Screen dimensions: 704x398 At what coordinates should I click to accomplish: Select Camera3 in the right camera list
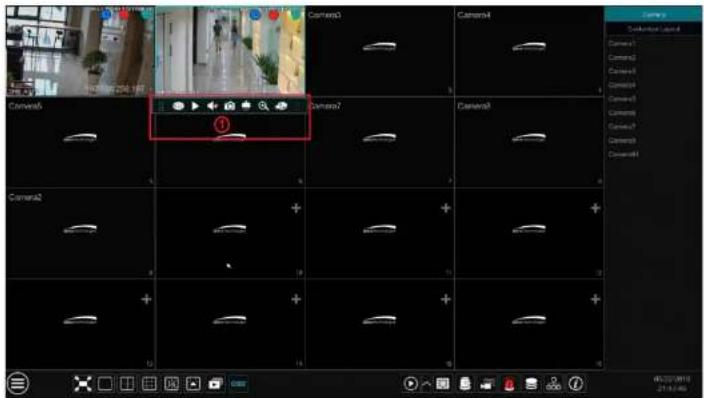coord(622,71)
